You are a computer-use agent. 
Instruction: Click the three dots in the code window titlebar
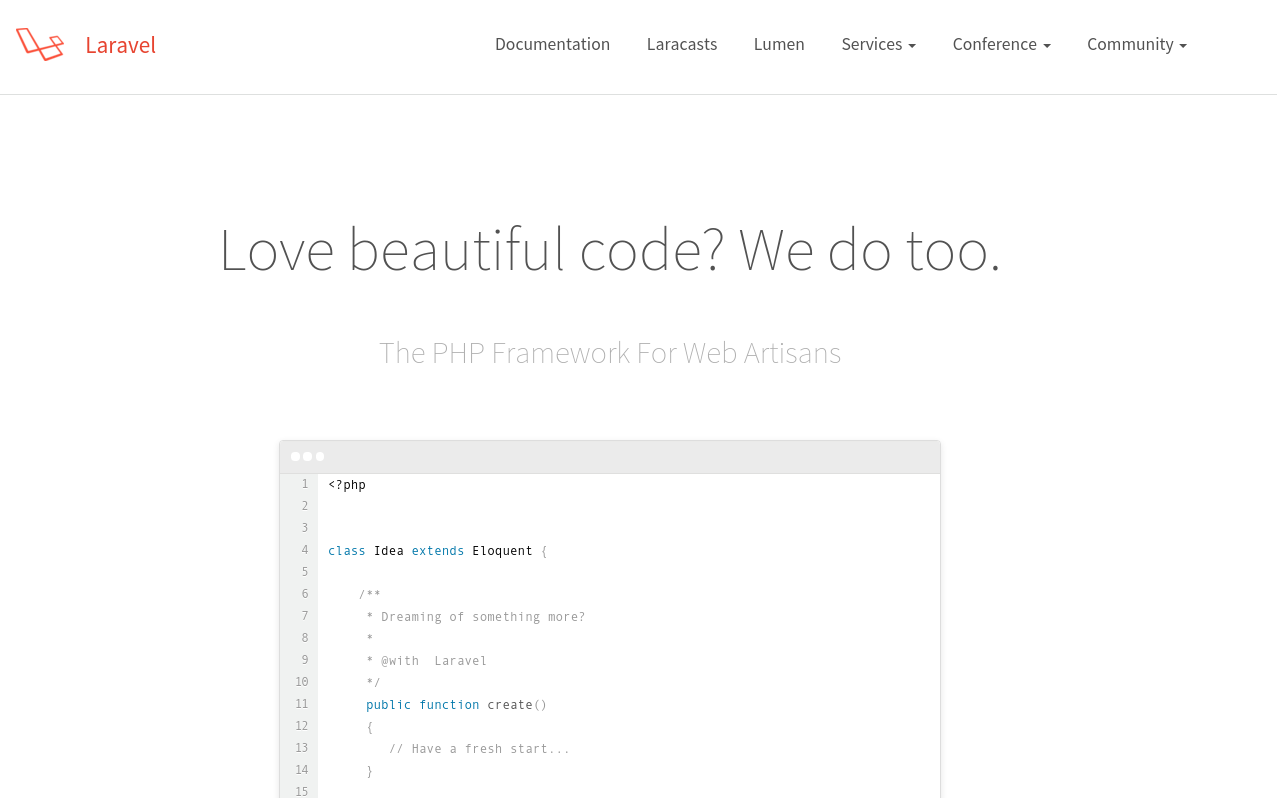coord(307,456)
